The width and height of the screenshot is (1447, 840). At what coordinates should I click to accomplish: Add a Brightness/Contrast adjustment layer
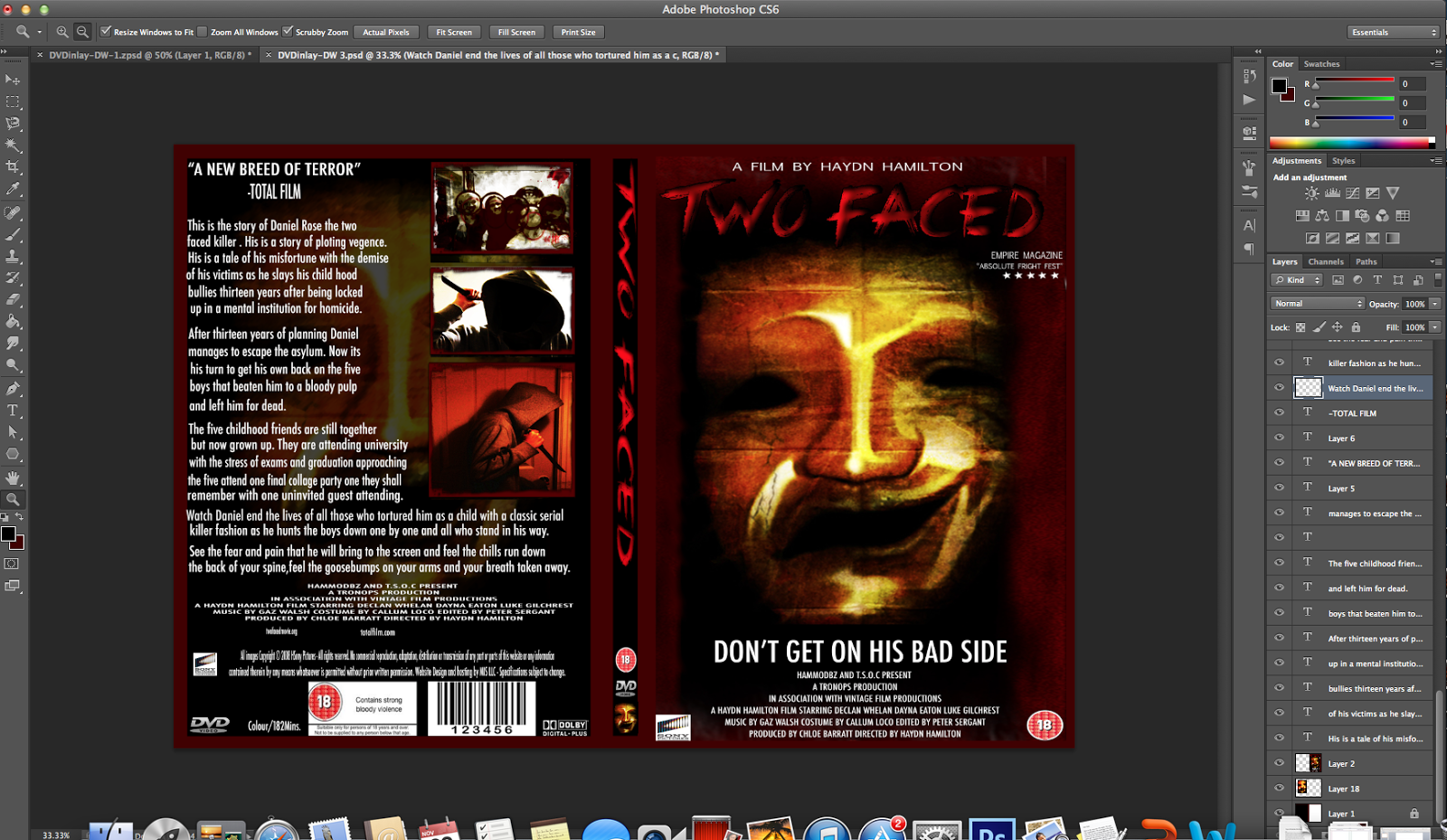(1311, 193)
